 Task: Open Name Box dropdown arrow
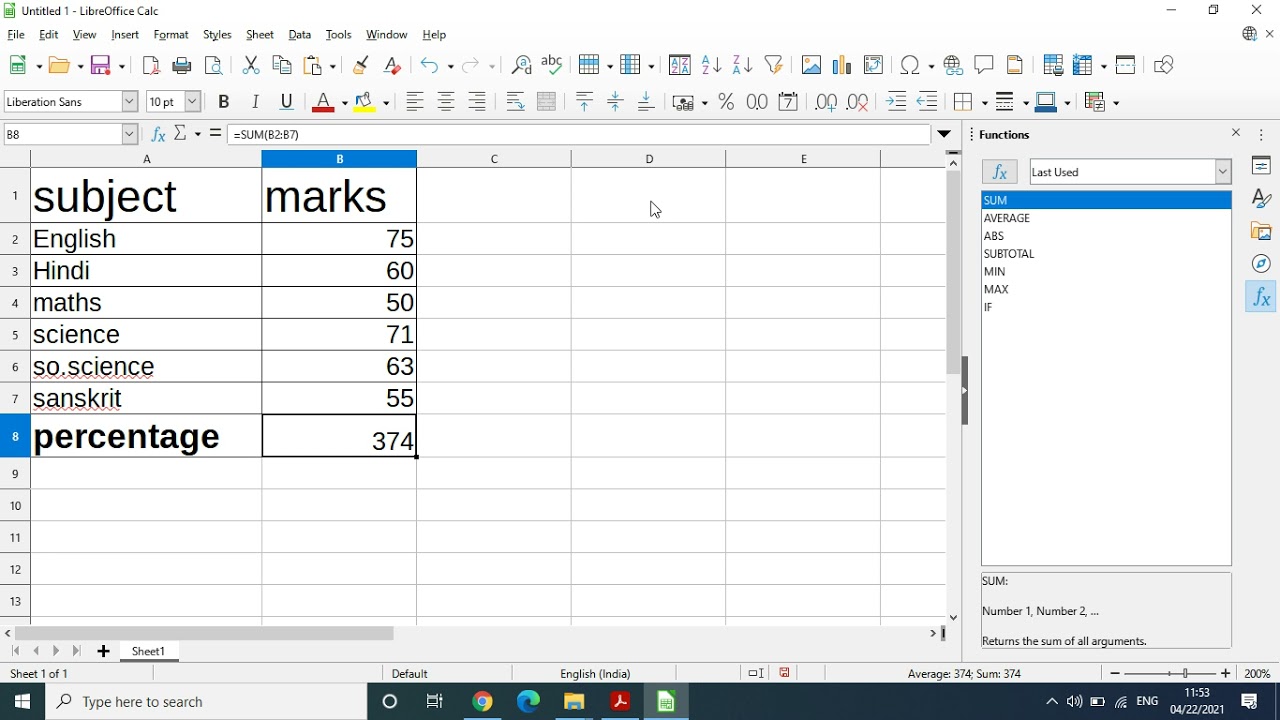pos(129,134)
